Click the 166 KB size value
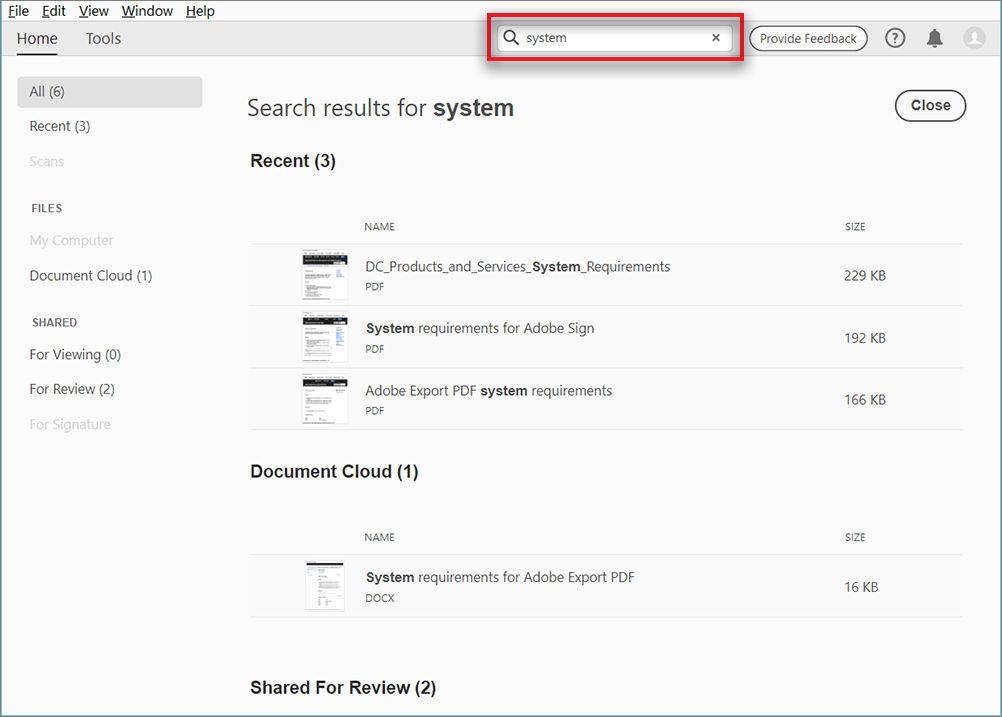This screenshot has width=1002, height=717. coord(865,400)
